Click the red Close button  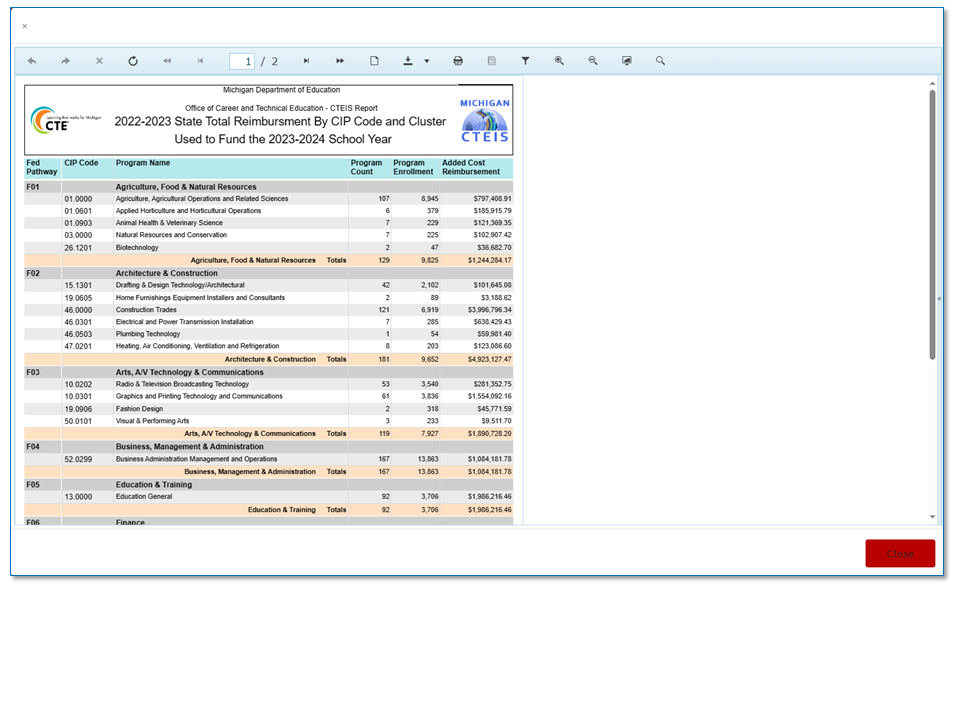click(900, 554)
